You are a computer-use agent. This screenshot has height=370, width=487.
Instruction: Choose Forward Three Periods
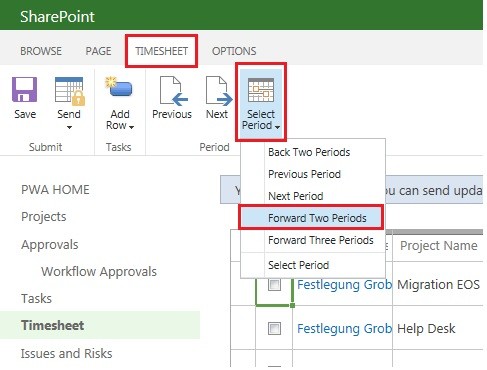tap(321, 240)
